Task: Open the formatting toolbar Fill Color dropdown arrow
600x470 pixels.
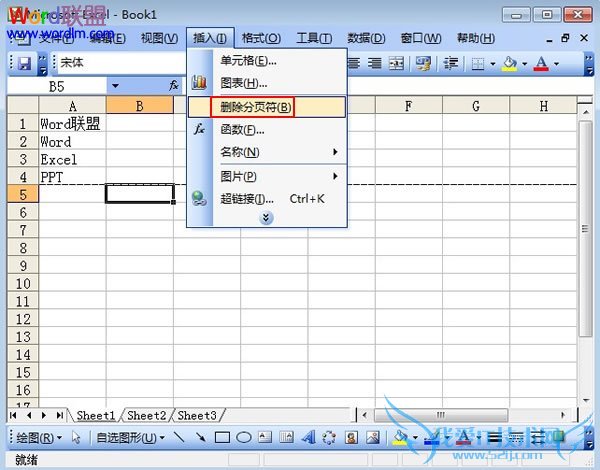Action: (x=524, y=64)
